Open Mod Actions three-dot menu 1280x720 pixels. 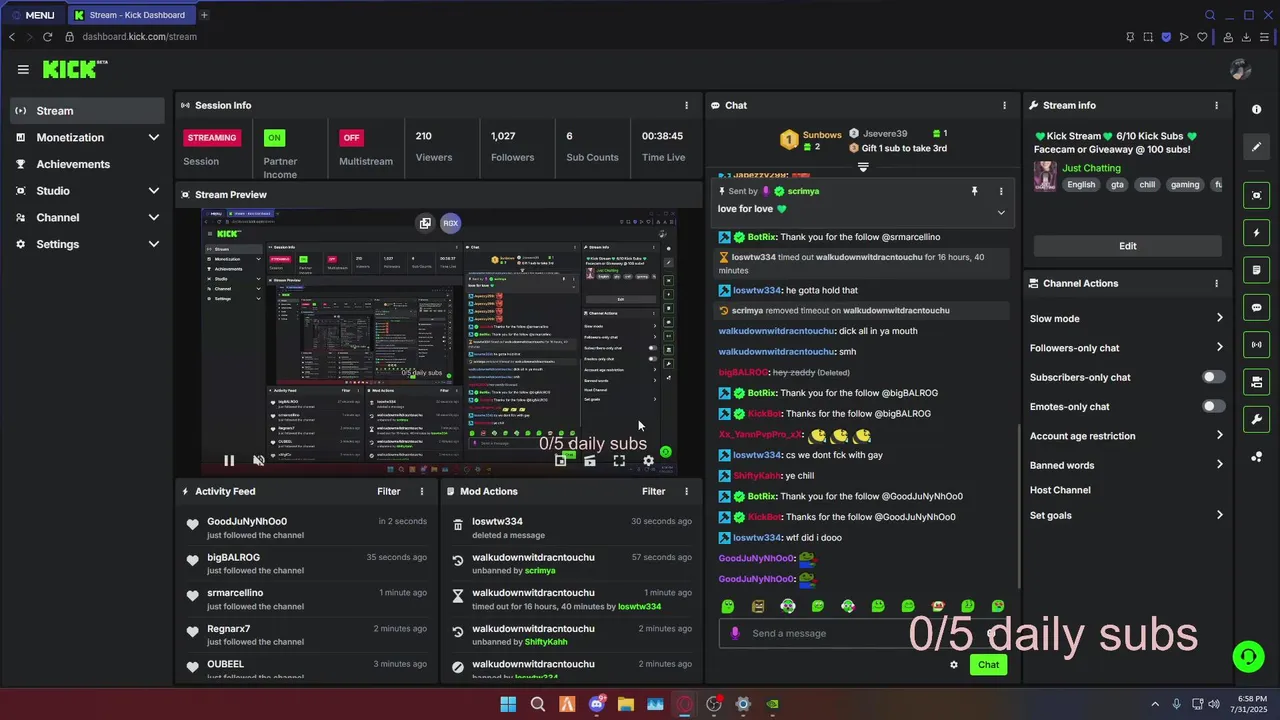pos(686,491)
